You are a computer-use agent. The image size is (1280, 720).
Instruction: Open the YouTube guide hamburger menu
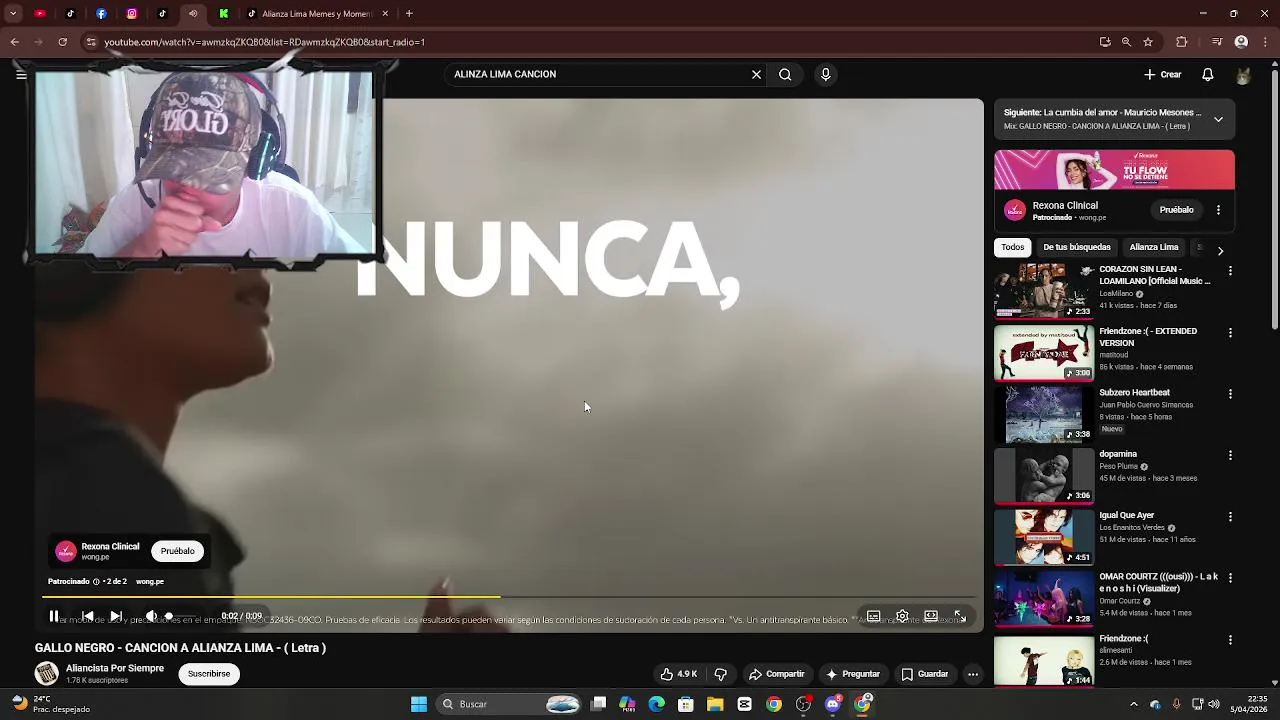[x=20, y=74]
